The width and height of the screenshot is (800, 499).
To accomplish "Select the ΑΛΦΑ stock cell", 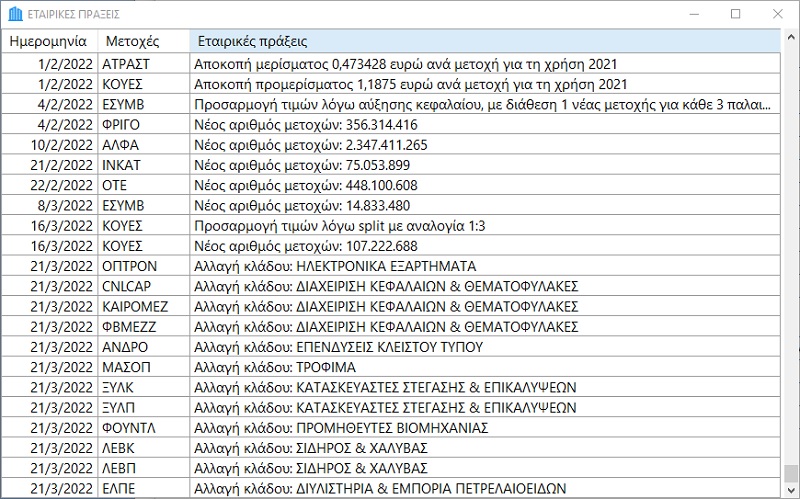I will (x=143, y=145).
